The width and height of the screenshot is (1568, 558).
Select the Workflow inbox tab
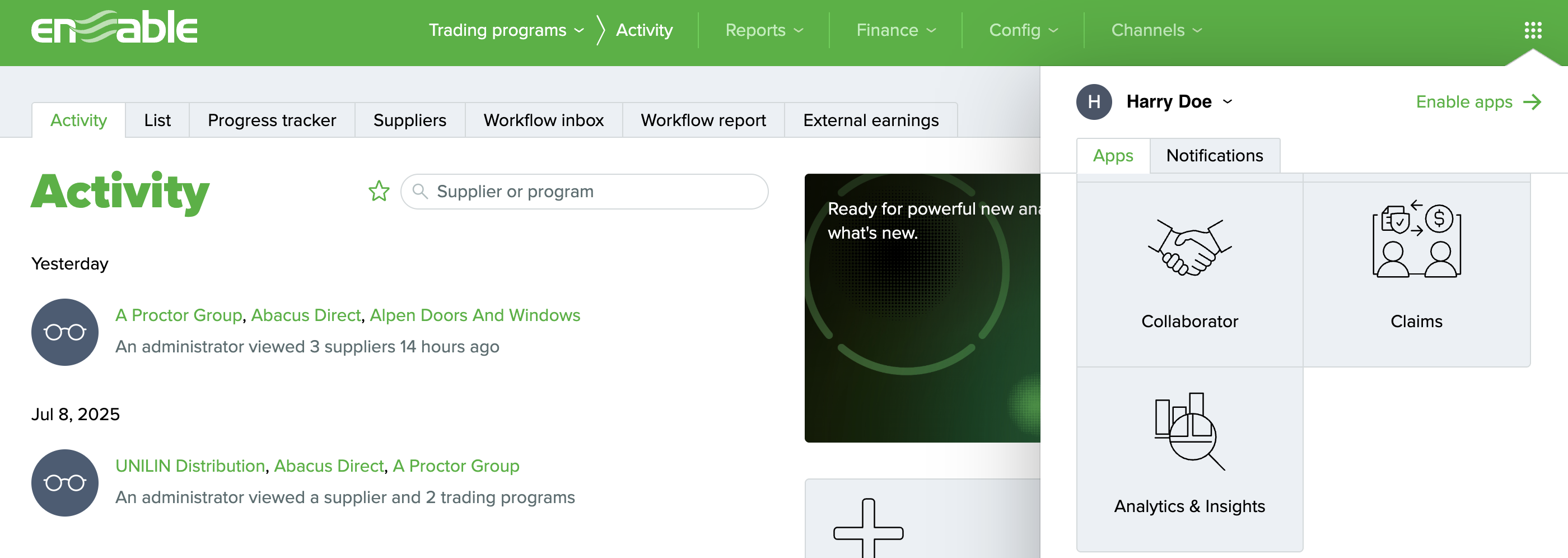543,120
